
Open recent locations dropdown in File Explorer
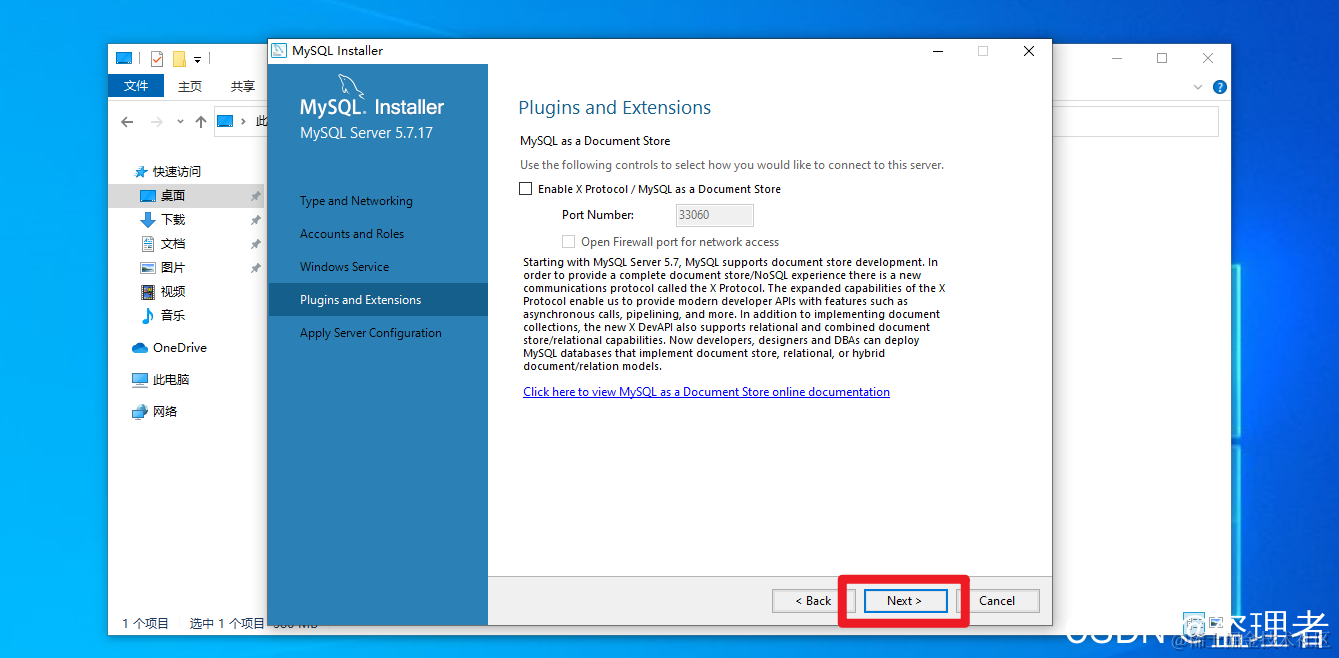(x=180, y=122)
